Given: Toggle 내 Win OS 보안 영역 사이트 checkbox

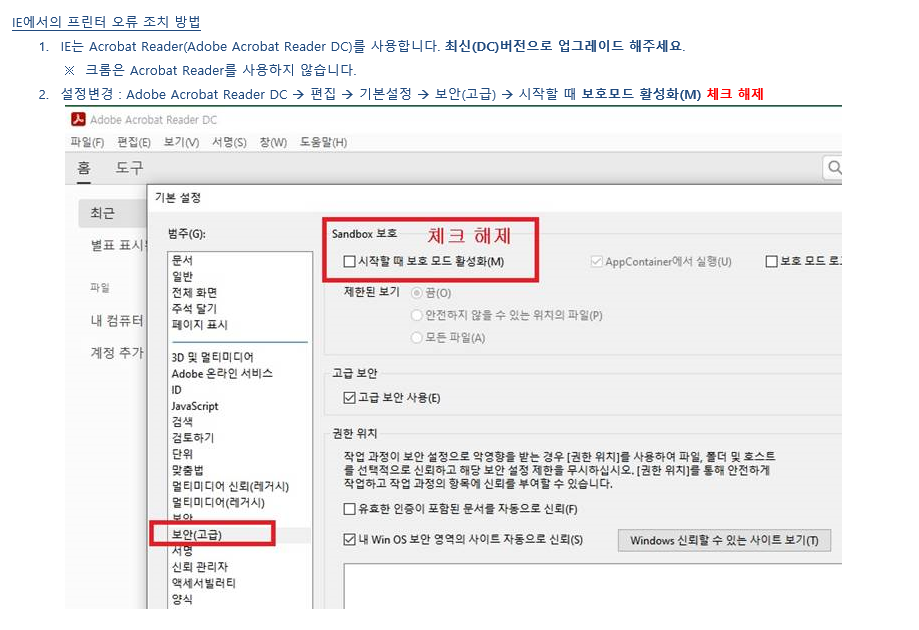Looking at the screenshot, I should coord(349,540).
